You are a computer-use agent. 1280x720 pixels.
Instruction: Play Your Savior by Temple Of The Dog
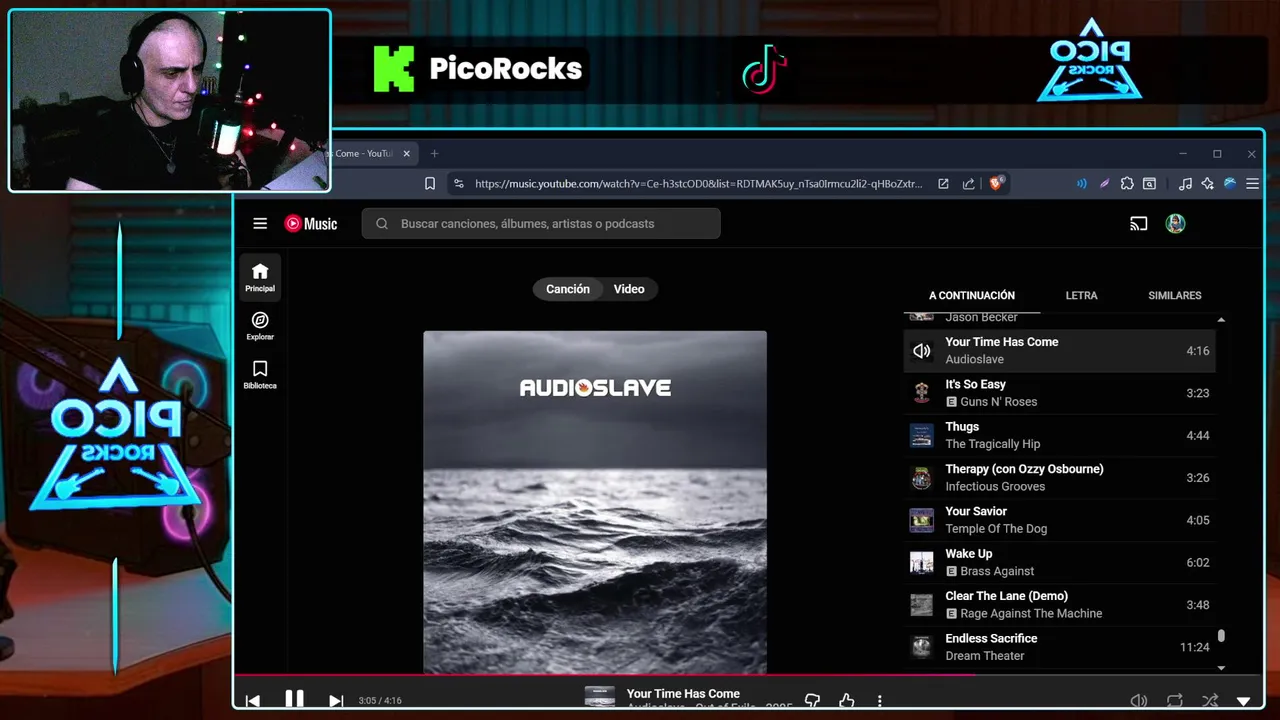tap(1059, 520)
